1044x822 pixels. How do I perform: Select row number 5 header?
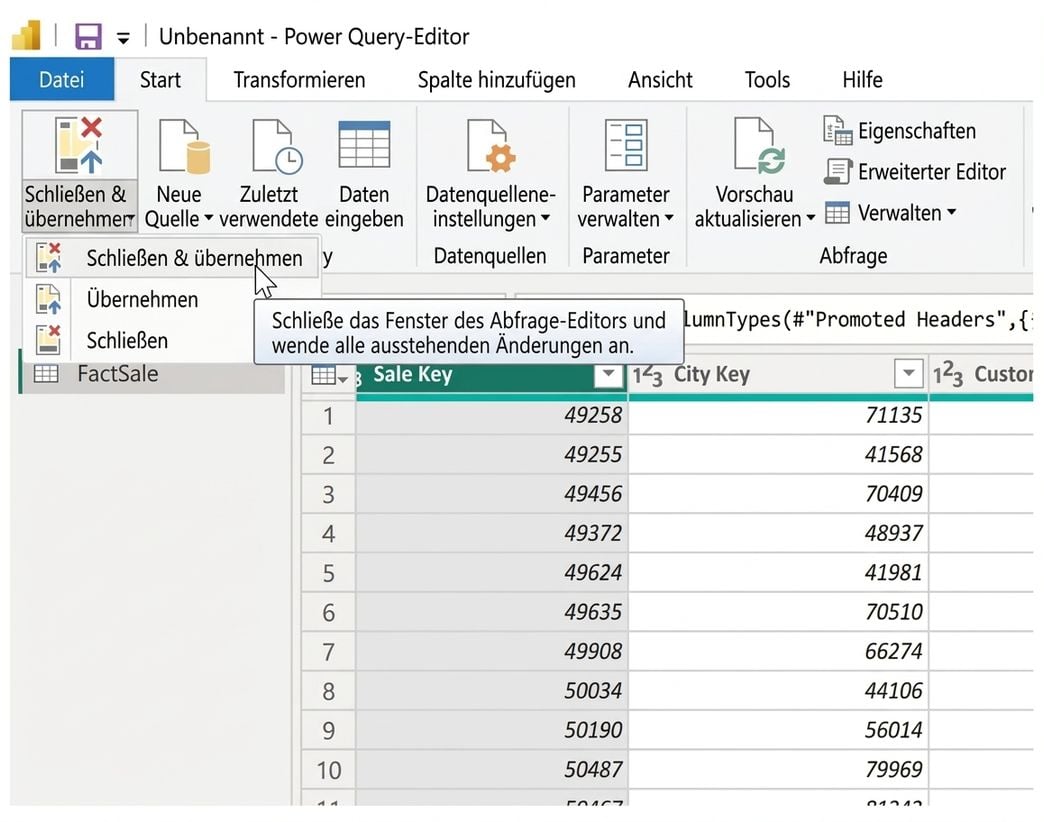click(328, 574)
